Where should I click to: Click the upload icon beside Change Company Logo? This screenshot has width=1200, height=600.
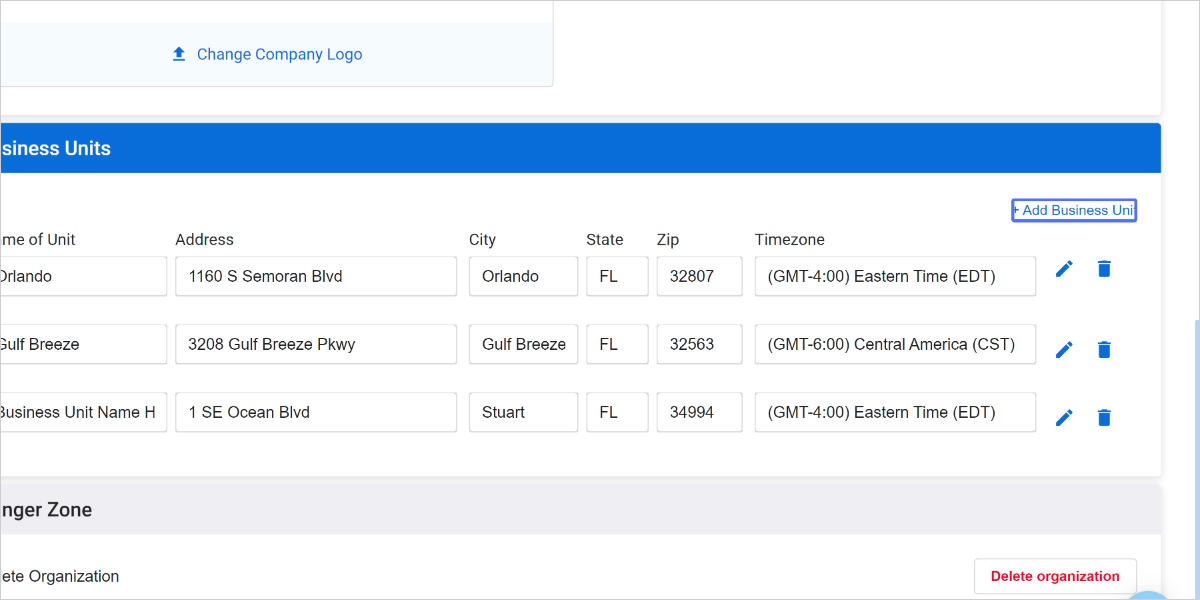pos(179,53)
